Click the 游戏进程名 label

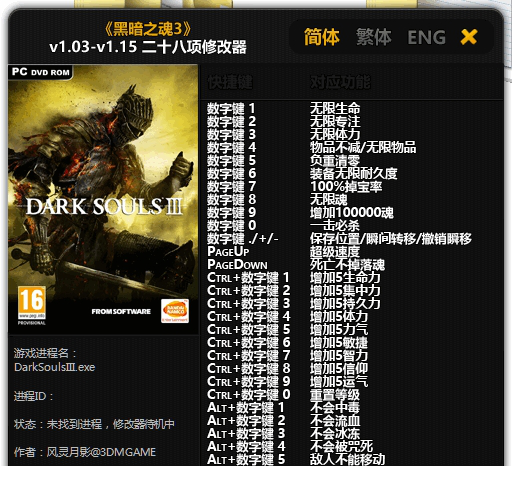[x=45, y=353]
